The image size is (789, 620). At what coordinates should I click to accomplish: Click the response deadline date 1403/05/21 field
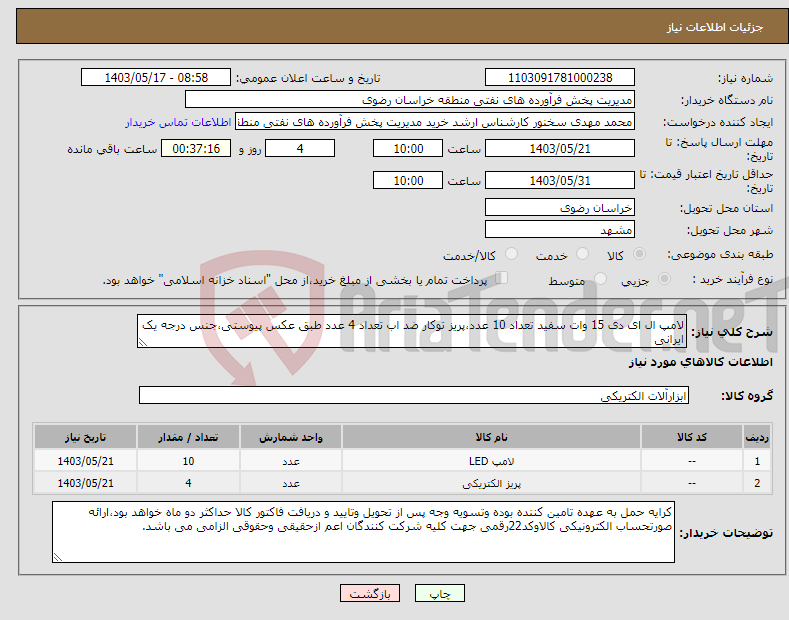point(560,148)
